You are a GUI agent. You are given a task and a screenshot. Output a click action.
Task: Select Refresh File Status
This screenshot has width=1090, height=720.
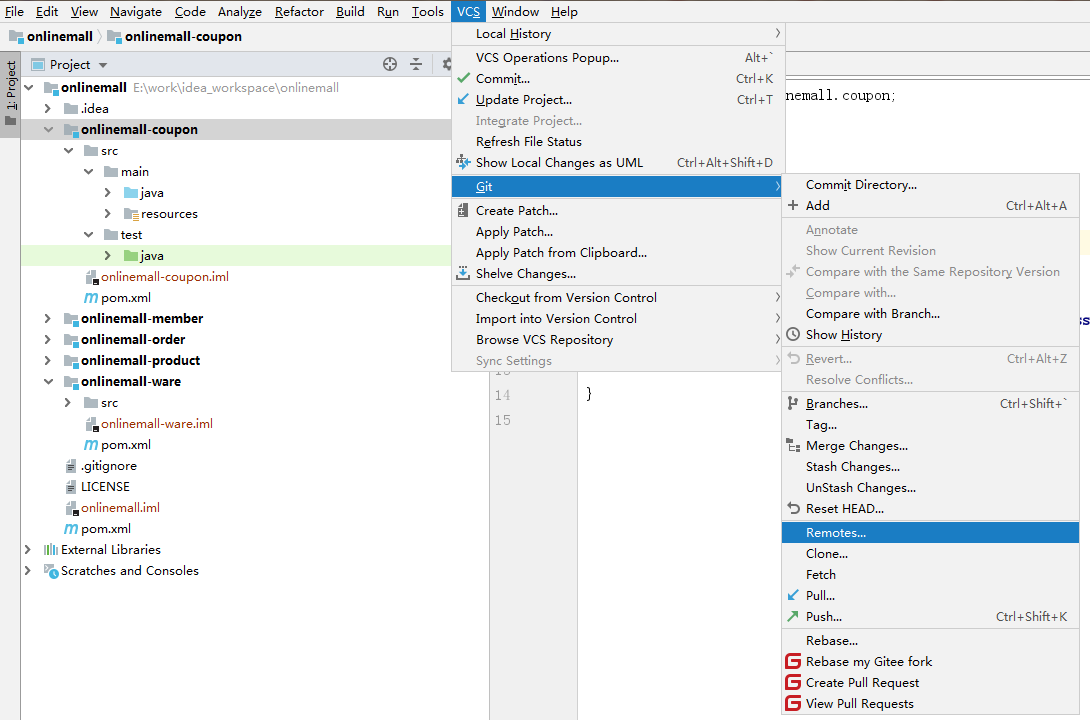(x=618, y=142)
